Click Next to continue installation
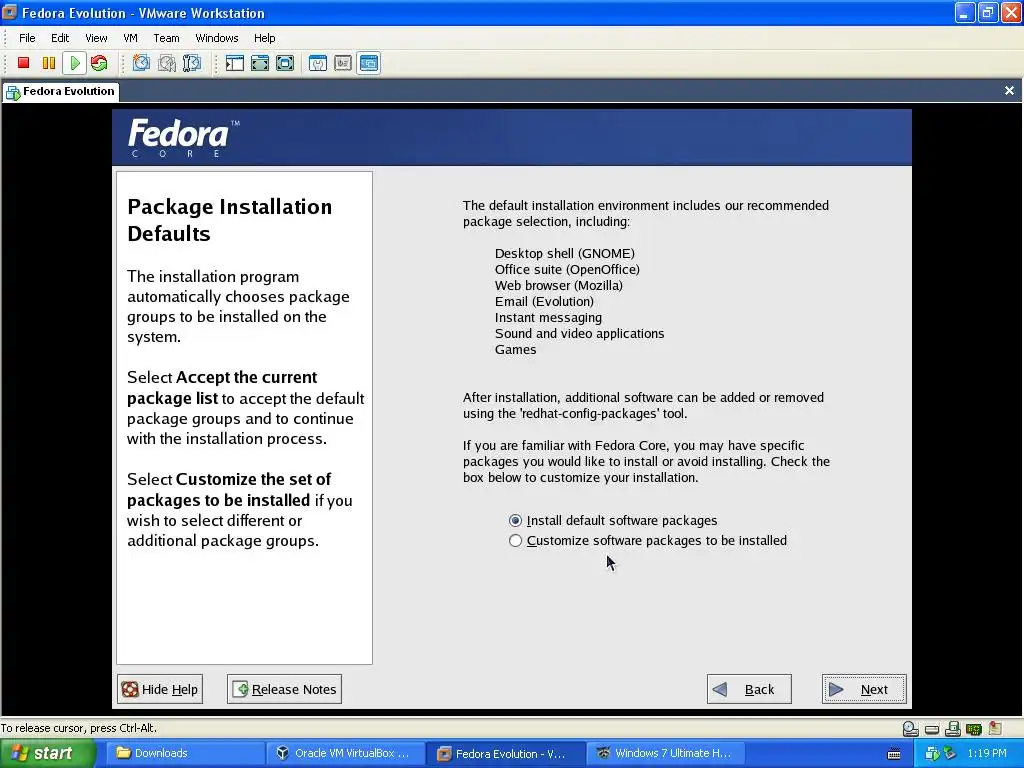This screenshot has height=768, width=1024. coord(864,689)
